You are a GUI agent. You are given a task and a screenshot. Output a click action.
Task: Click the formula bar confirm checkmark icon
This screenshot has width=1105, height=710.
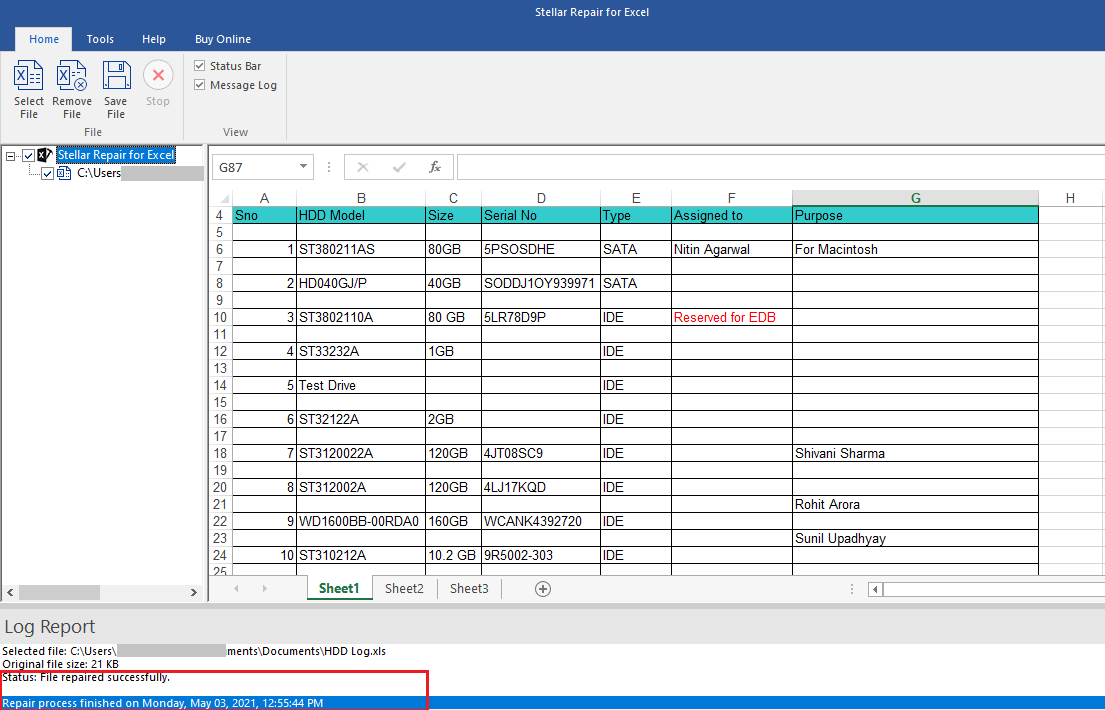pos(399,167)
